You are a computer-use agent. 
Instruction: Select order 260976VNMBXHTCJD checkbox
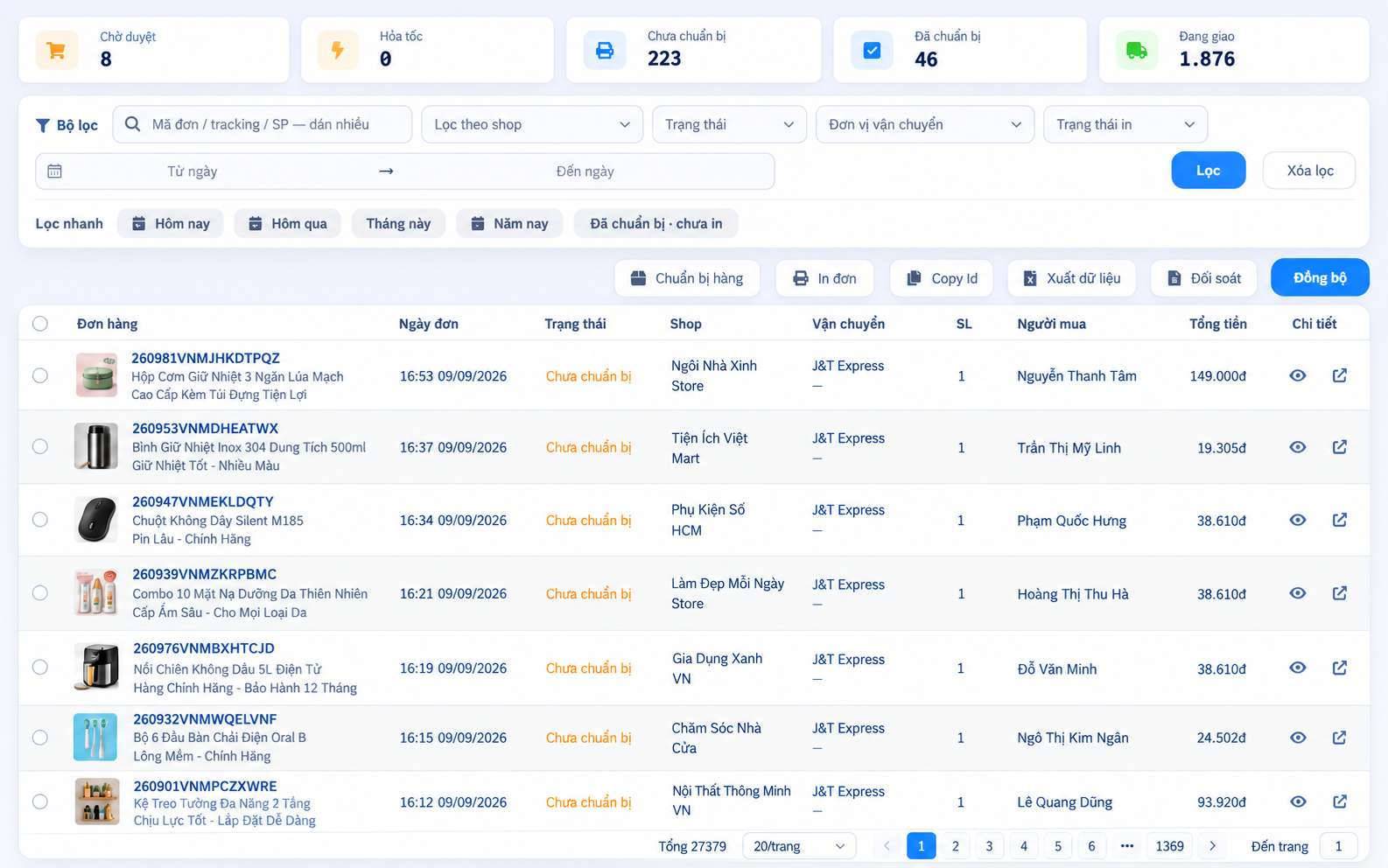tap(40, 668)
